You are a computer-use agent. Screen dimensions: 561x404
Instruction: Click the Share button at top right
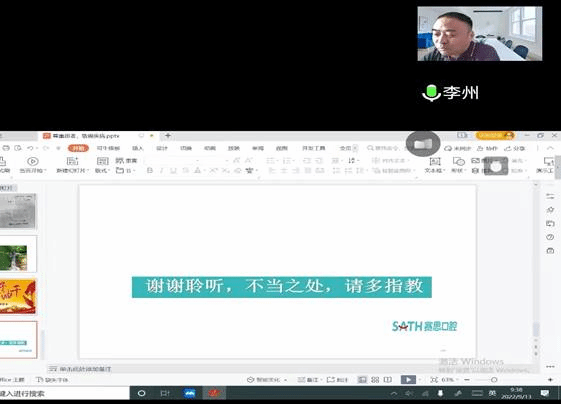tap(515, 148)
